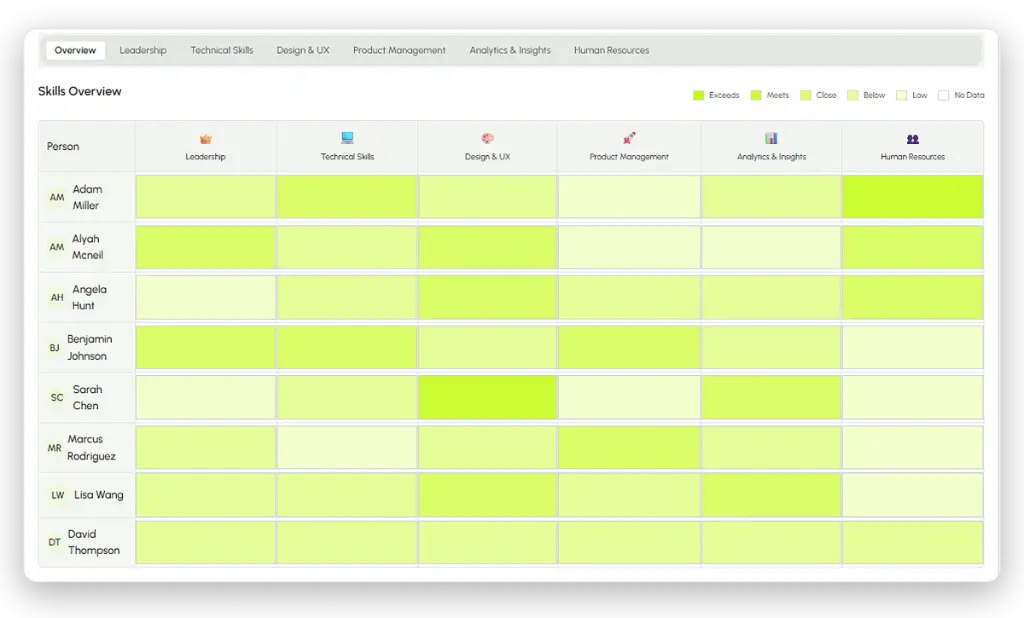The image size is (1024, 618).
Task: Click the Human Resources column header label
Action: [912, 157]
